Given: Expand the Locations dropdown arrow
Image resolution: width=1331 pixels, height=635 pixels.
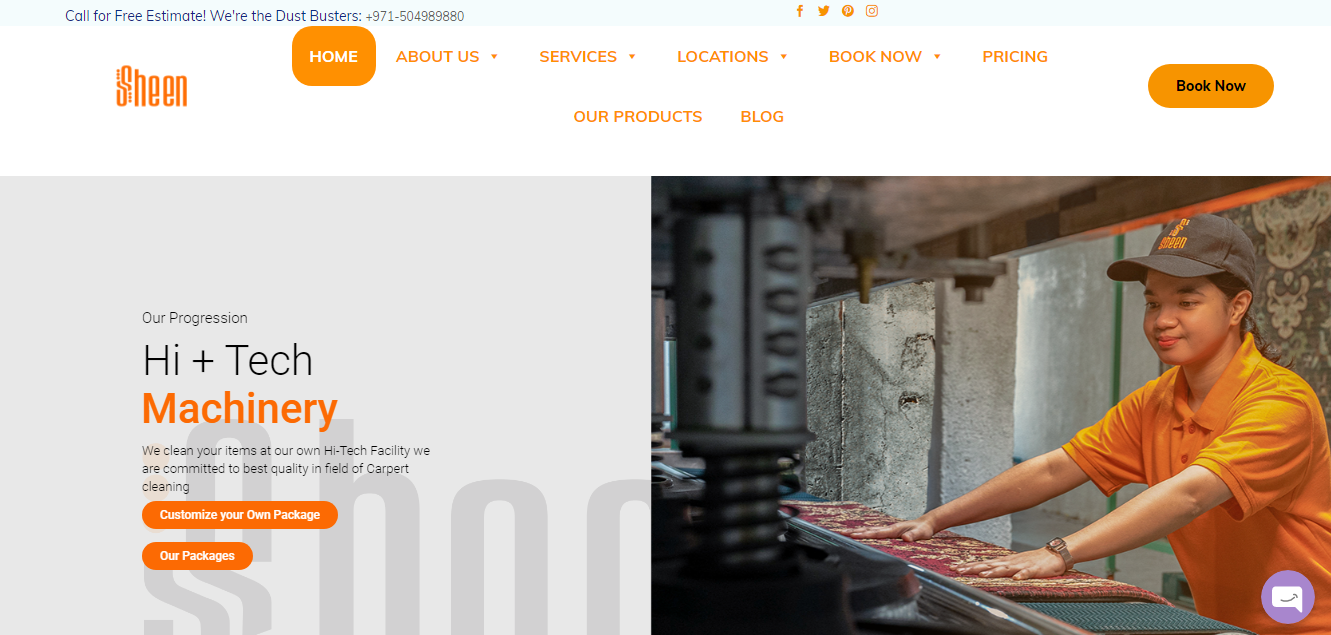Looking at the screenshot, I should point(784,57).
